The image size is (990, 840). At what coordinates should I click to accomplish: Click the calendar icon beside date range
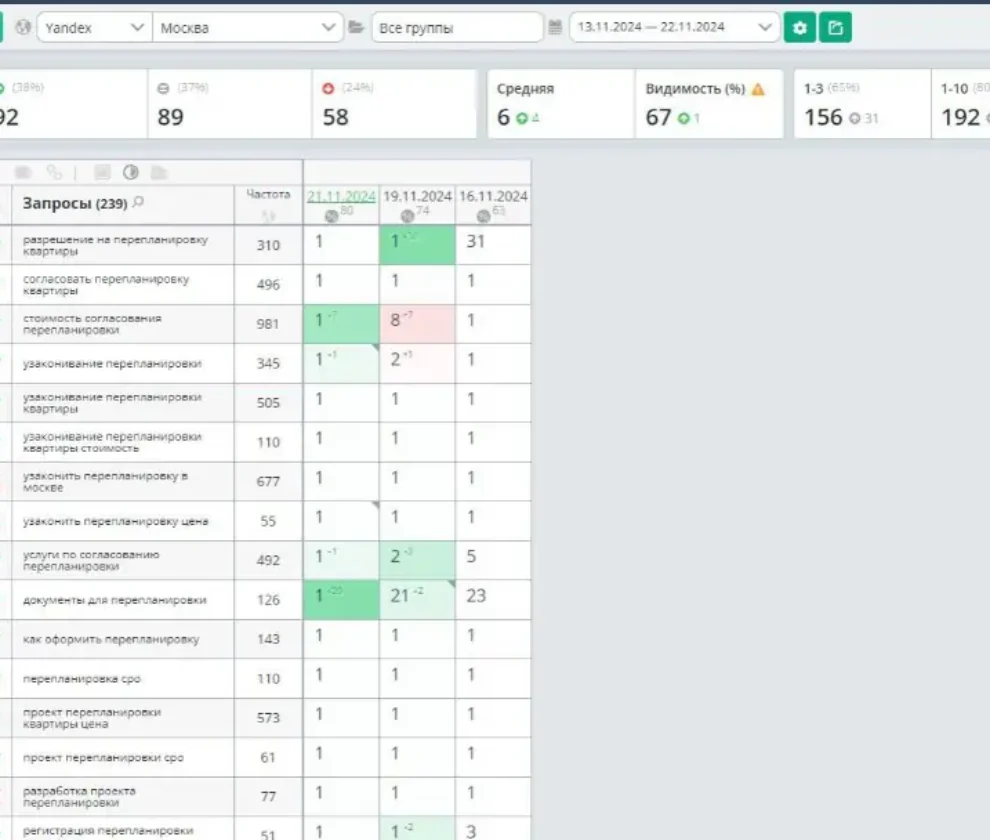pyautogui.click(x=555, y=27)
